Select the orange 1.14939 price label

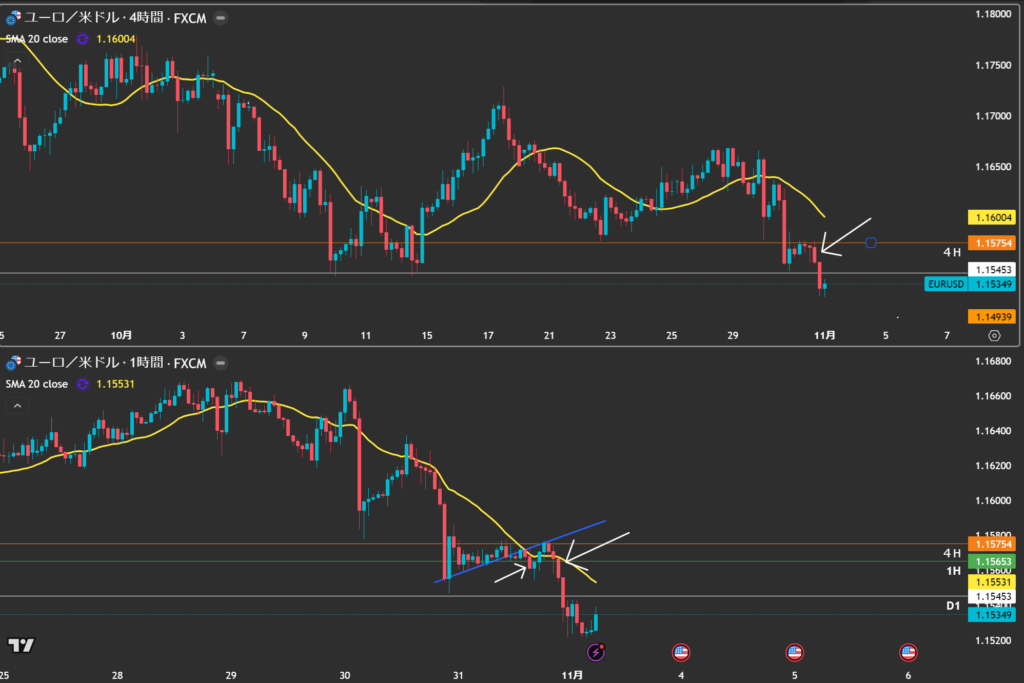(992, 316)
